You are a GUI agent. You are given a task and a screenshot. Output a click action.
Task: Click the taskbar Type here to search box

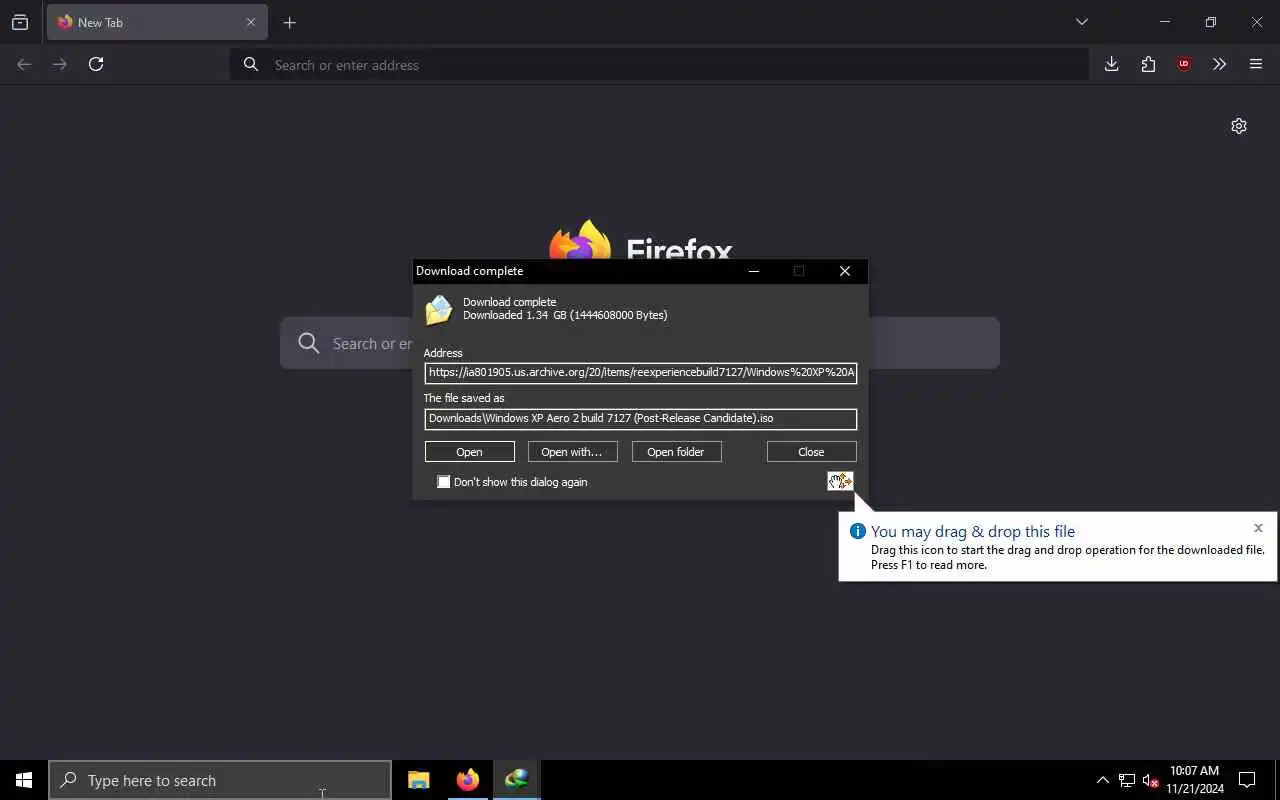click(x=220, y=780)
